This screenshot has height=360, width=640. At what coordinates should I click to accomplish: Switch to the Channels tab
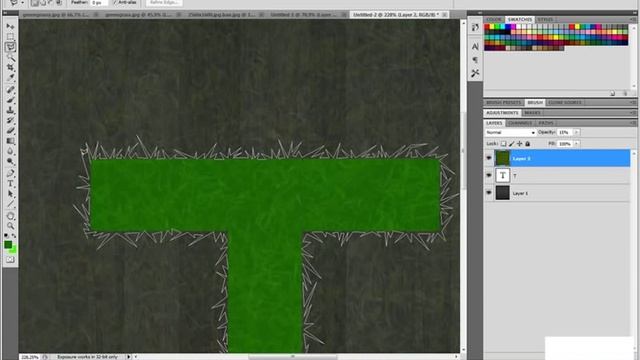[520, 123]
